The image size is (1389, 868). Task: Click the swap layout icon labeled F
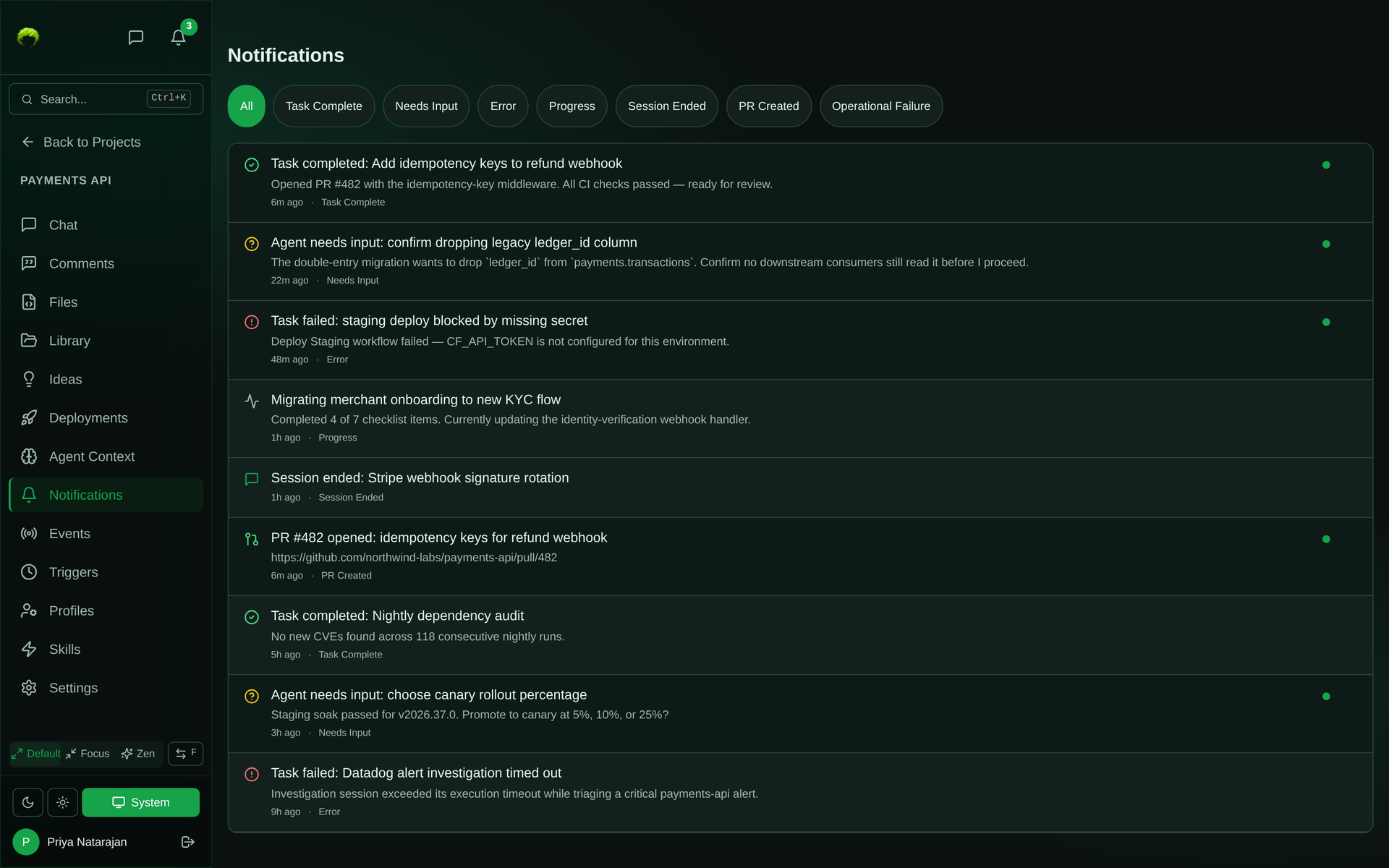185,754
